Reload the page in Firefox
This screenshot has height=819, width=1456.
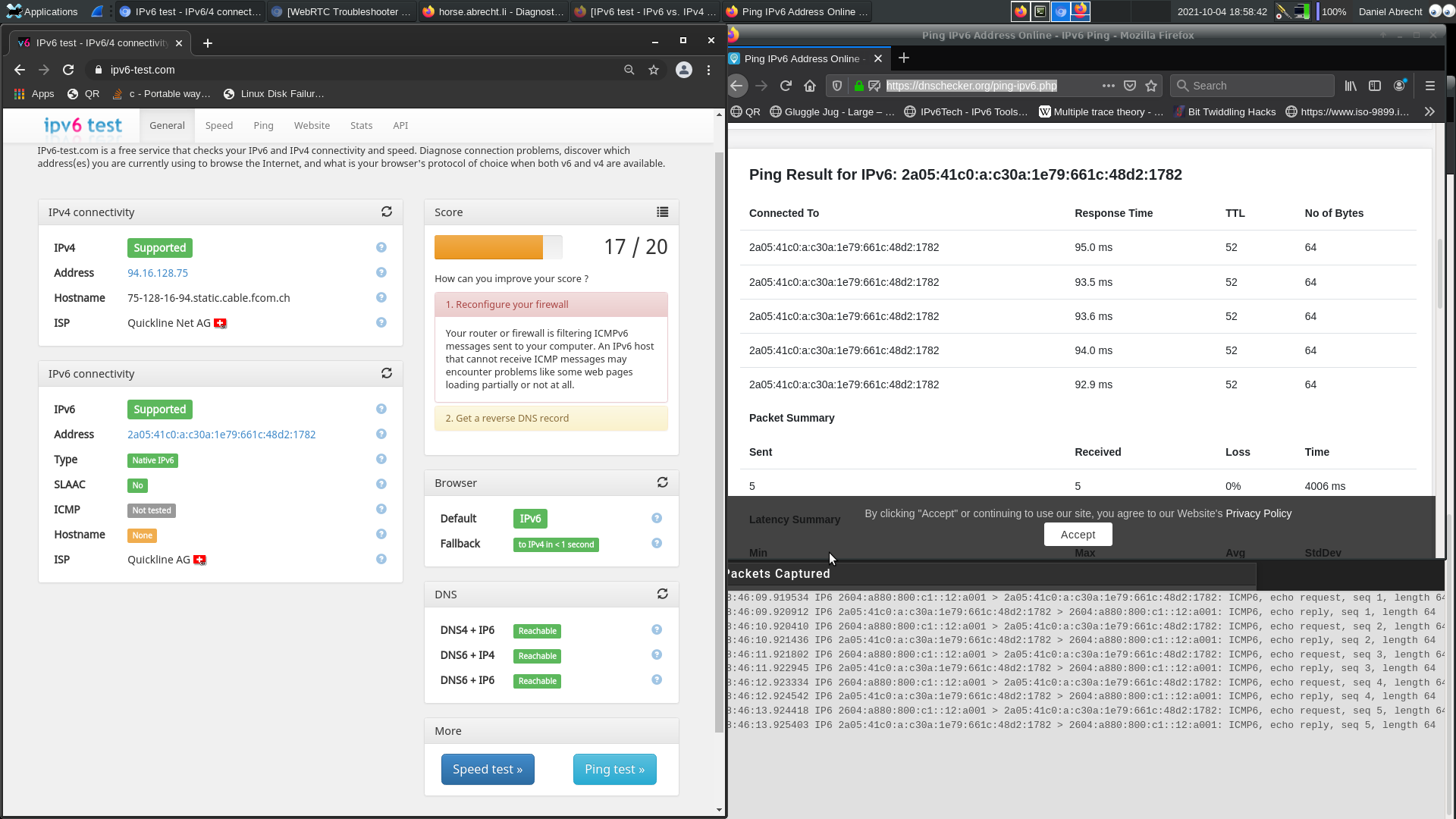[786, 86]
